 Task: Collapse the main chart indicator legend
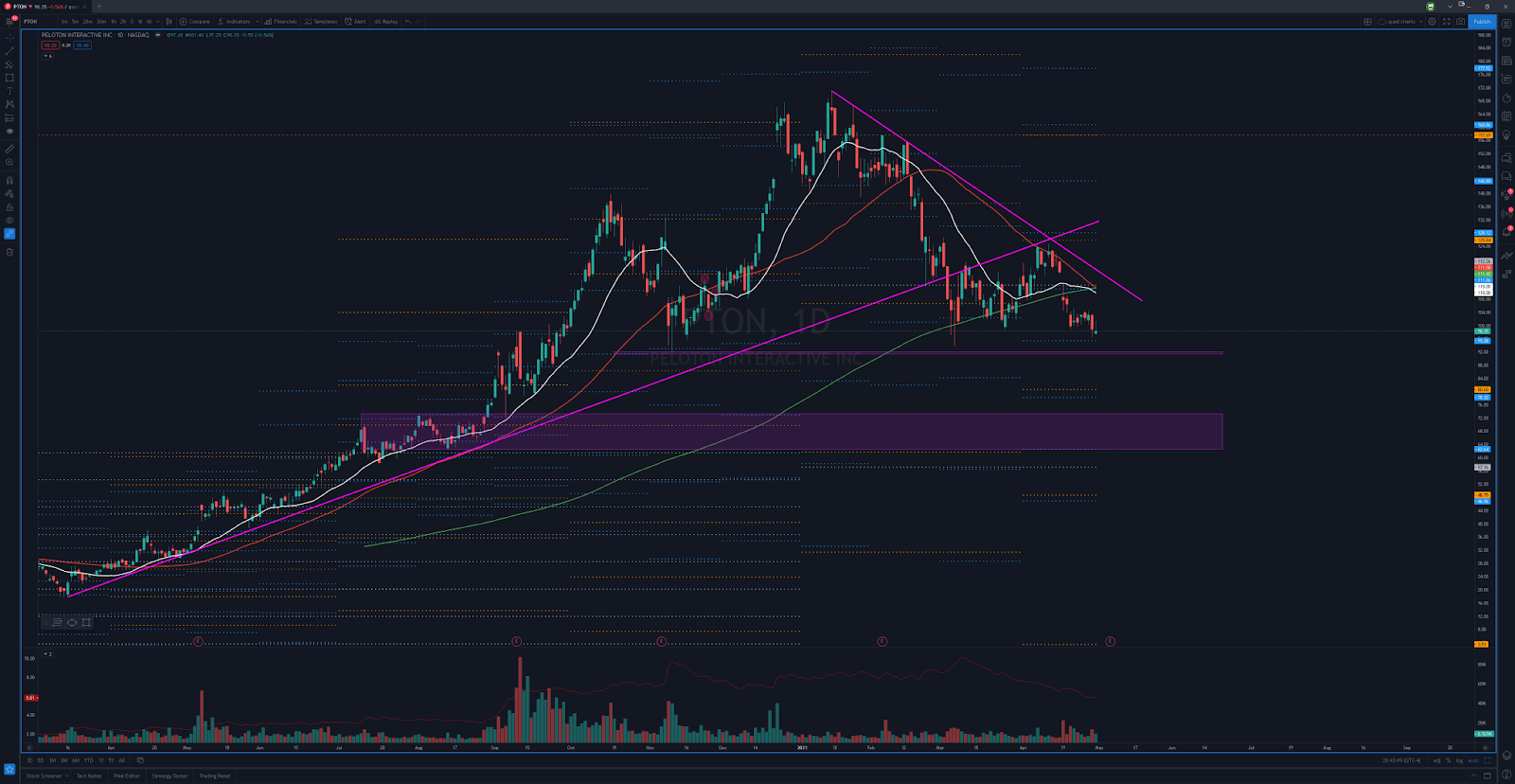47,56
